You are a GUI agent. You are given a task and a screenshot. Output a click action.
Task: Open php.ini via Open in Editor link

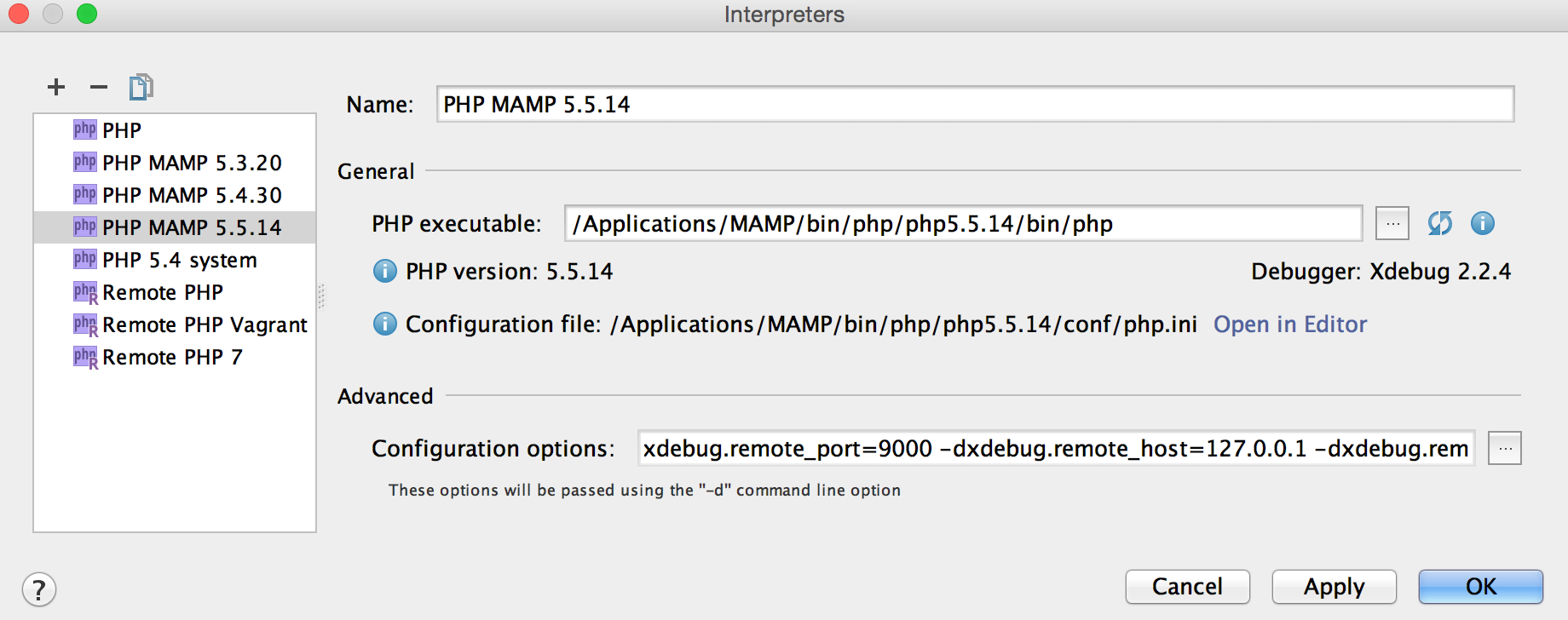(1290, 324)
